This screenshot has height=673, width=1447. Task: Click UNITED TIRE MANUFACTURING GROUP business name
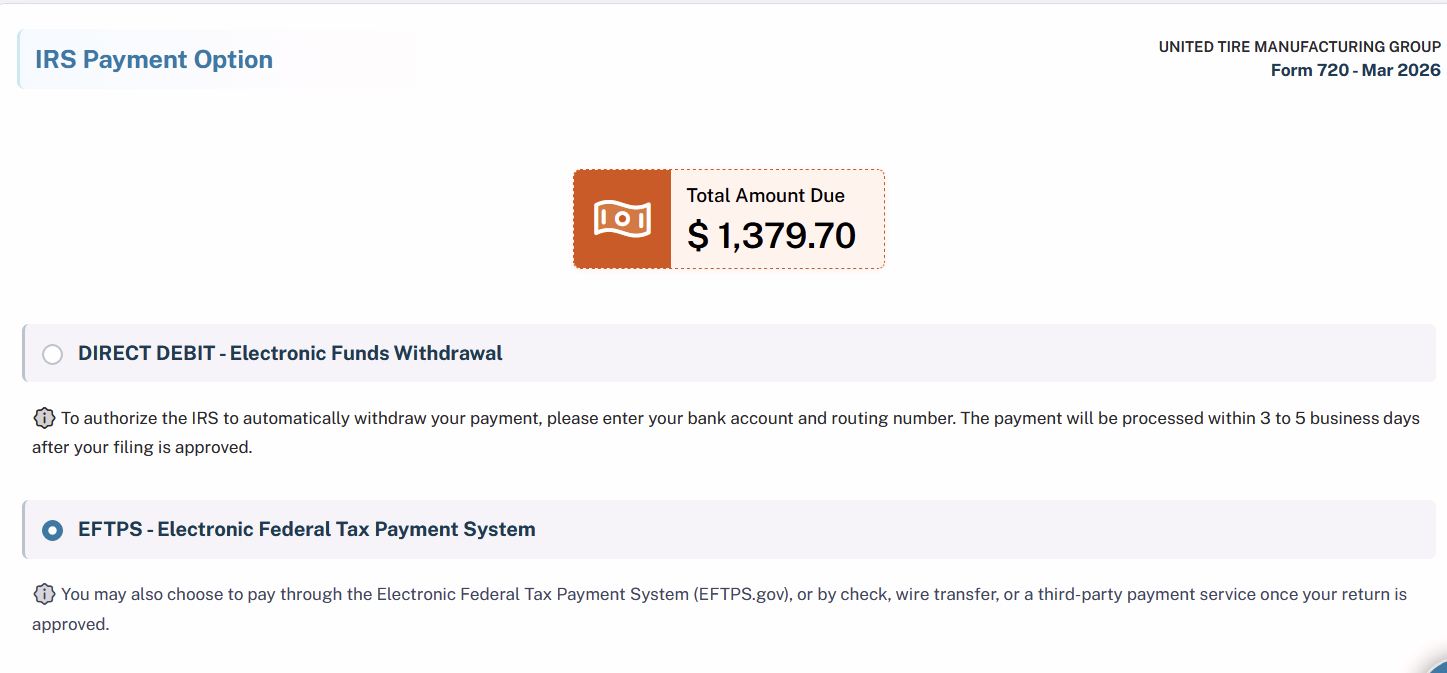(1300, 47)
